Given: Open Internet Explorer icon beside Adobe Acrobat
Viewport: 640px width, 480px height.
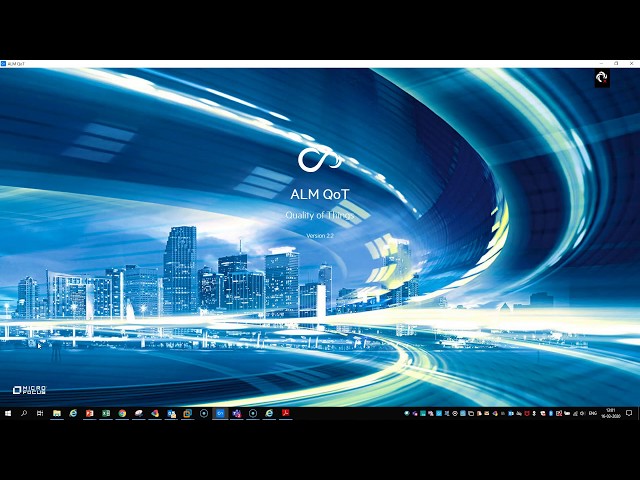Looking at the screenshot, I should click(x=269, y=413).
